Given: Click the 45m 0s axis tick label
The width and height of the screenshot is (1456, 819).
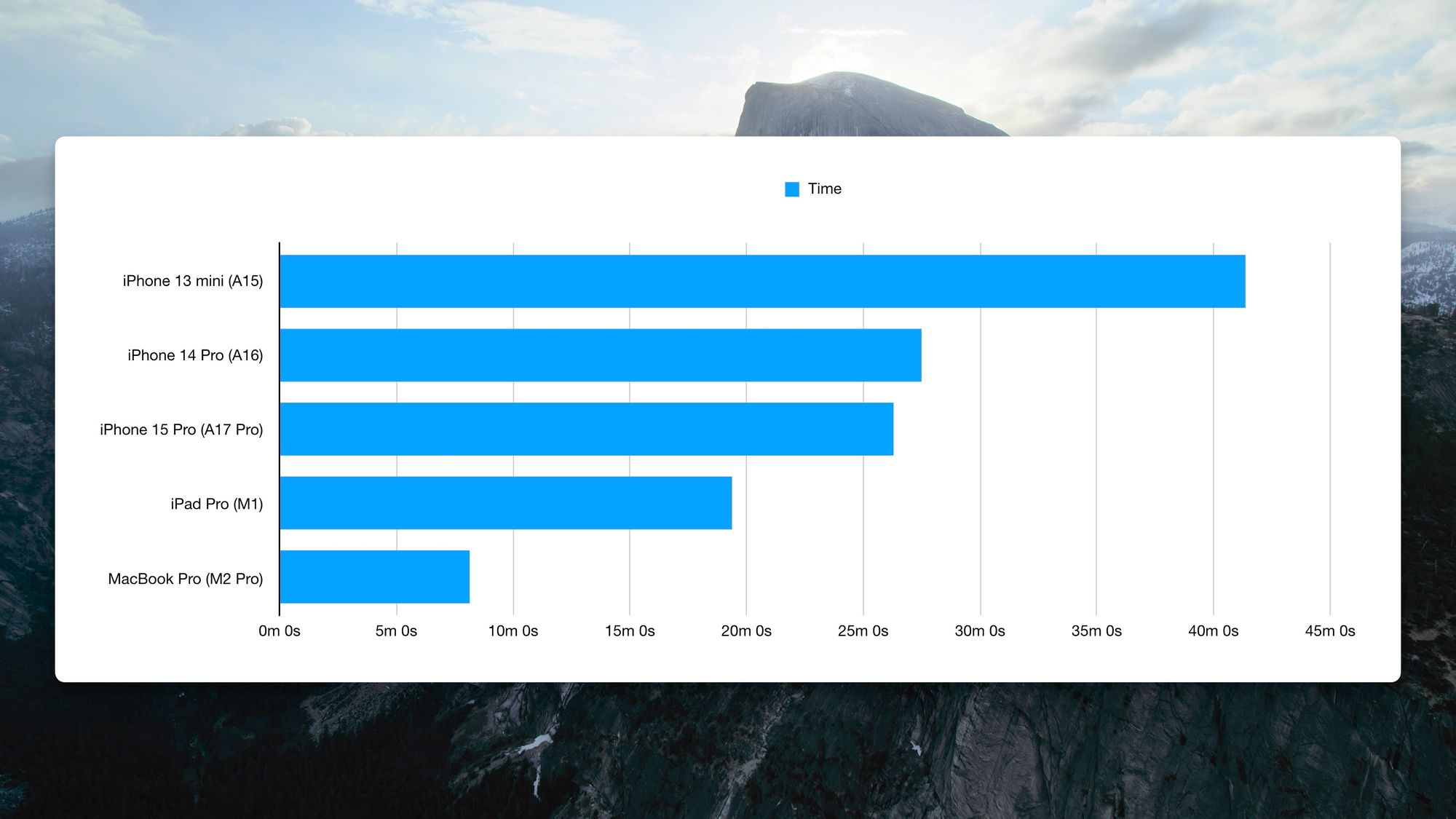Looking at the screenshot, I should tap(1330, 631).
